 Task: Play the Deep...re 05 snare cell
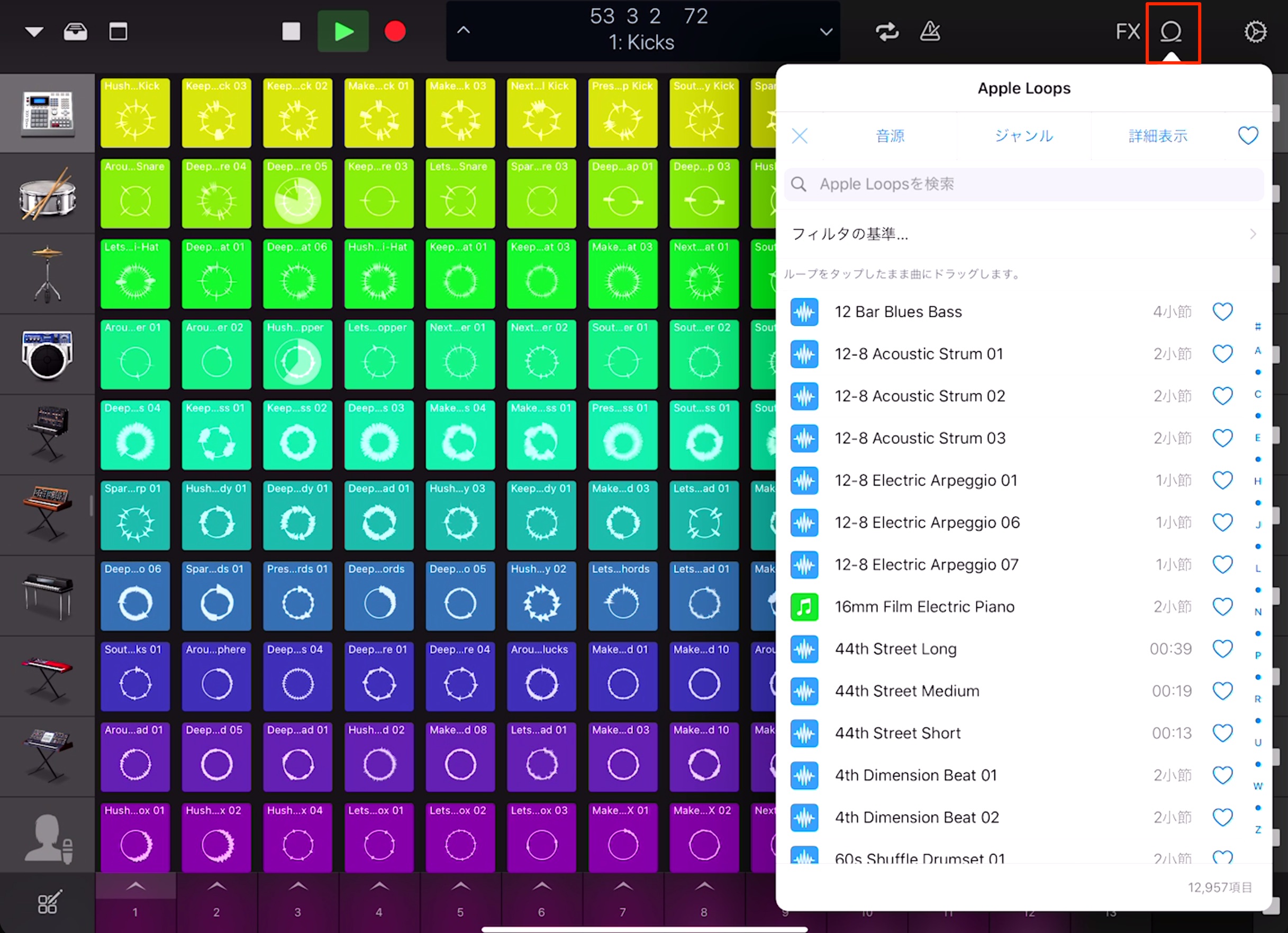[297, 194]
